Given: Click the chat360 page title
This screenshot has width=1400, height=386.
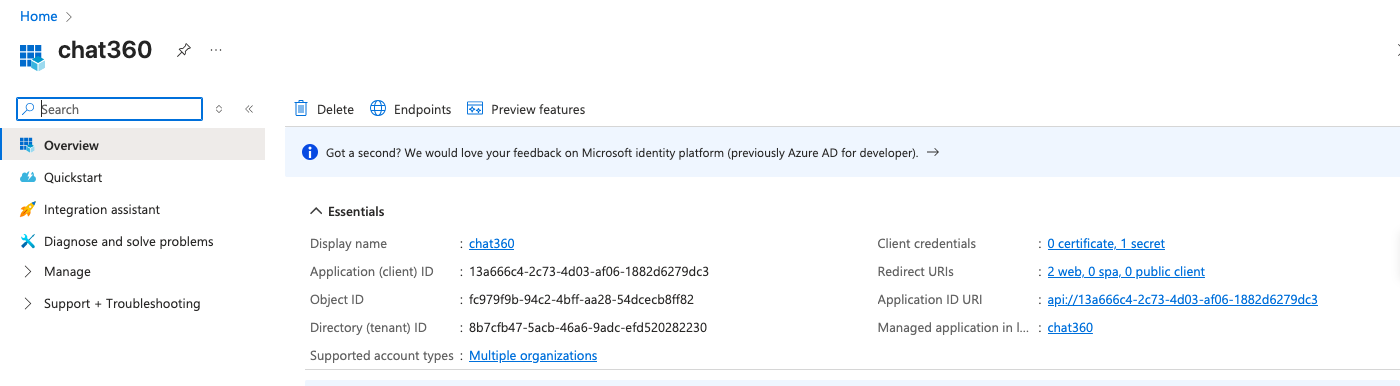Looking at the screenshot, I should click(105, 50).
